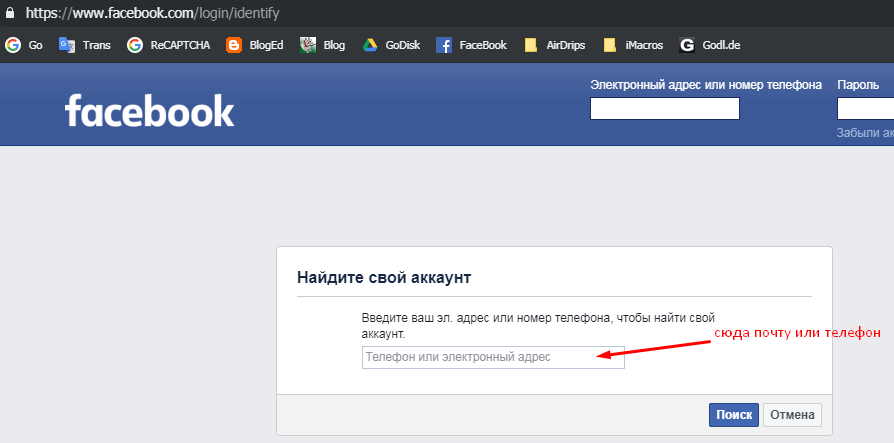894x443 pixels.
Task: Focus the header email or phone login field
Action: (x=665, y=108)
